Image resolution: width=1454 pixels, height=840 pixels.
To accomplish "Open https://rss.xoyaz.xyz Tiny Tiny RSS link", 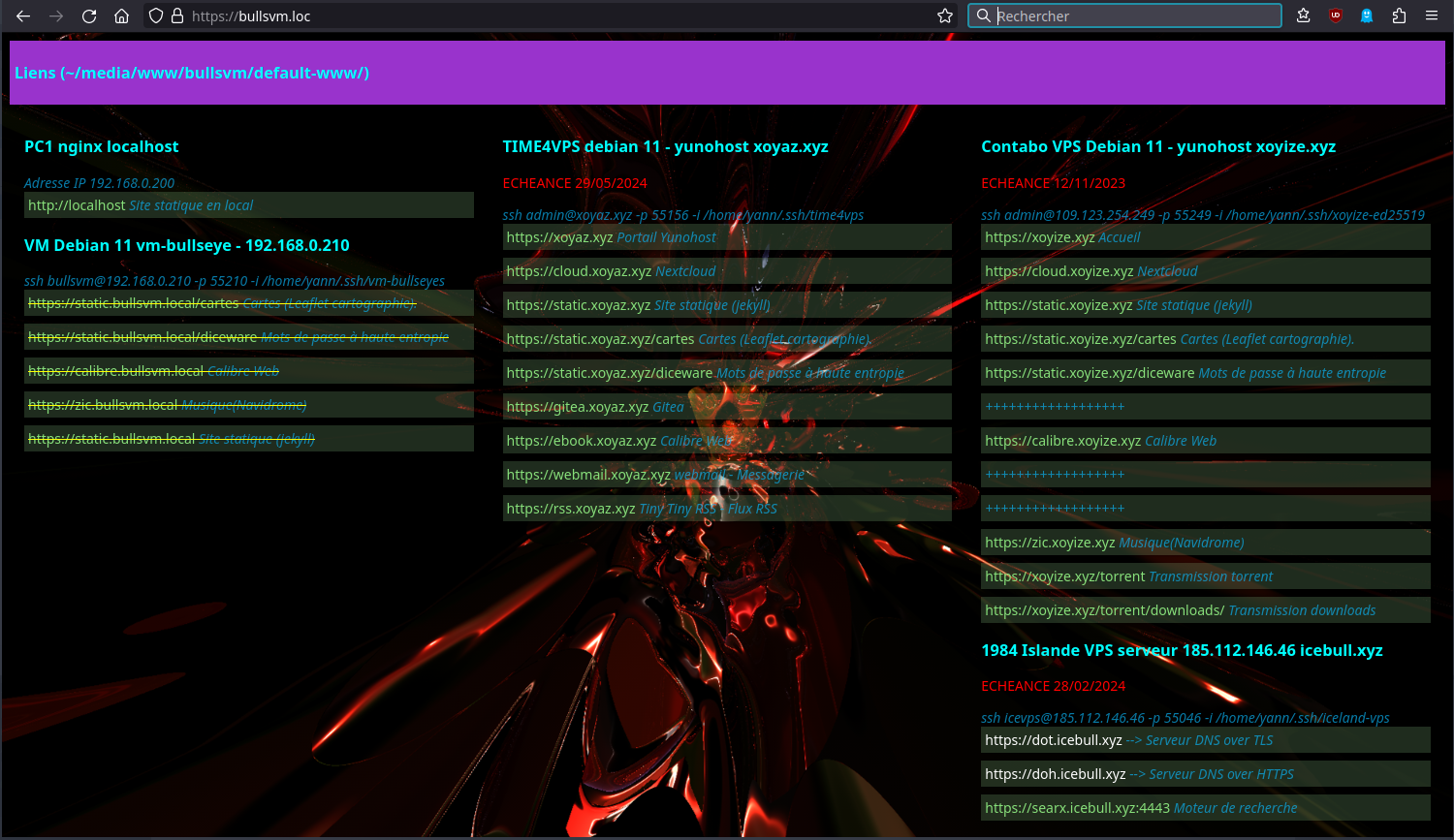I will point(570,509).
